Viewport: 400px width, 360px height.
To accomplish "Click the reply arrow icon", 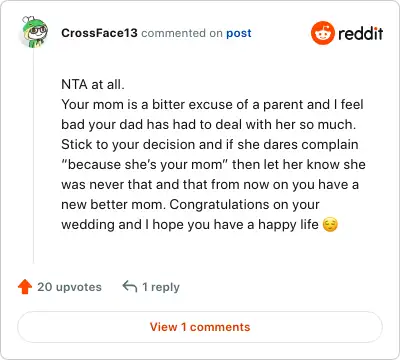I will [x=130, y=286].
